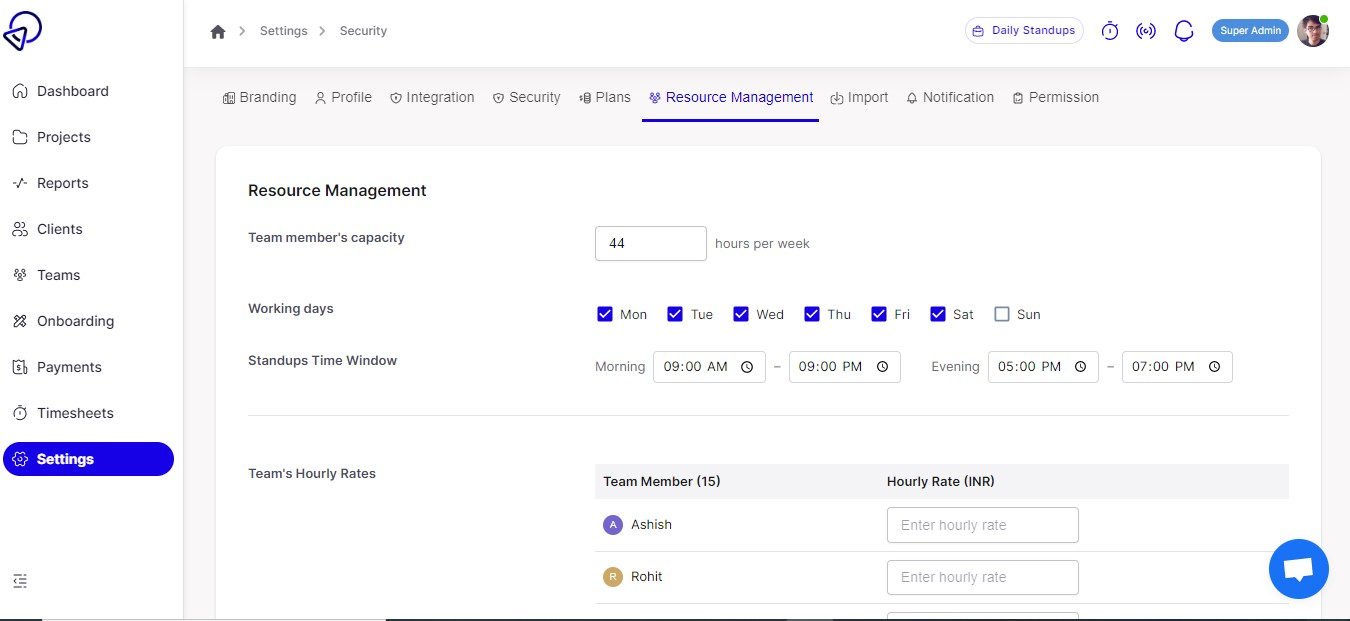Click the stopwatch timer icon in the header
1350x621 pixels.
1110,30
